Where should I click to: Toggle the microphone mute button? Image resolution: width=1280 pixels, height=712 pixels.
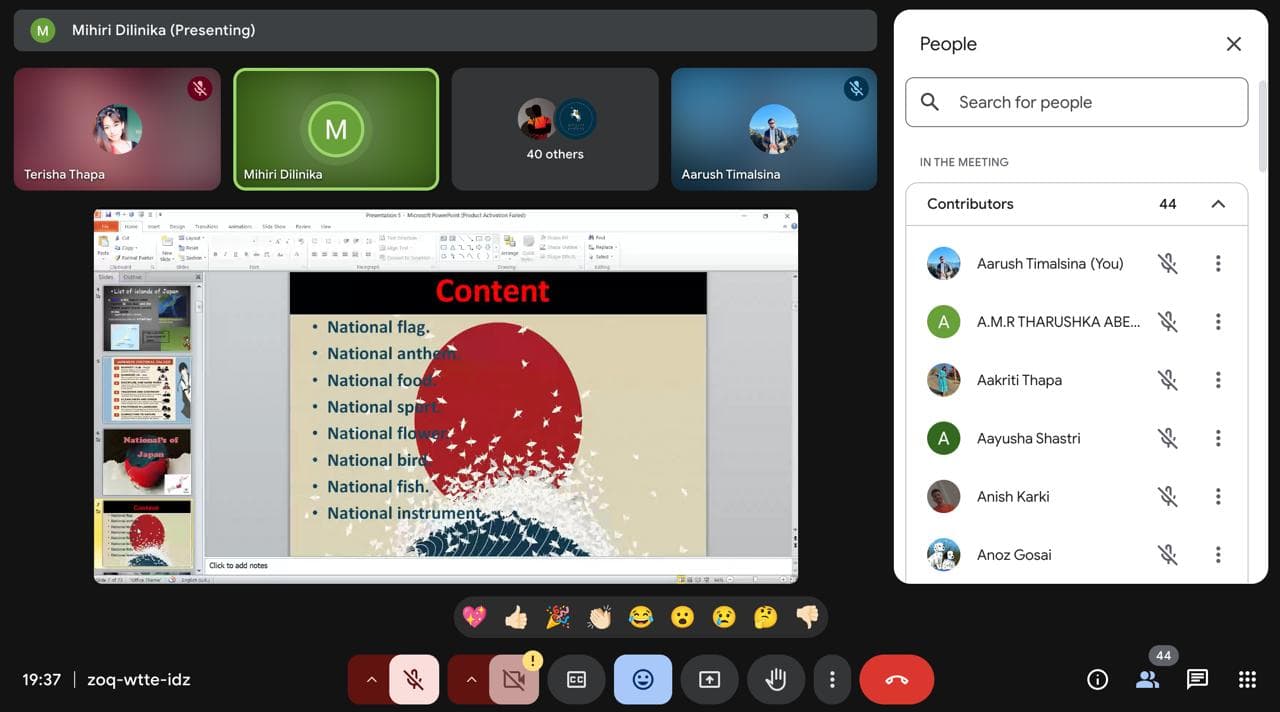413,680
